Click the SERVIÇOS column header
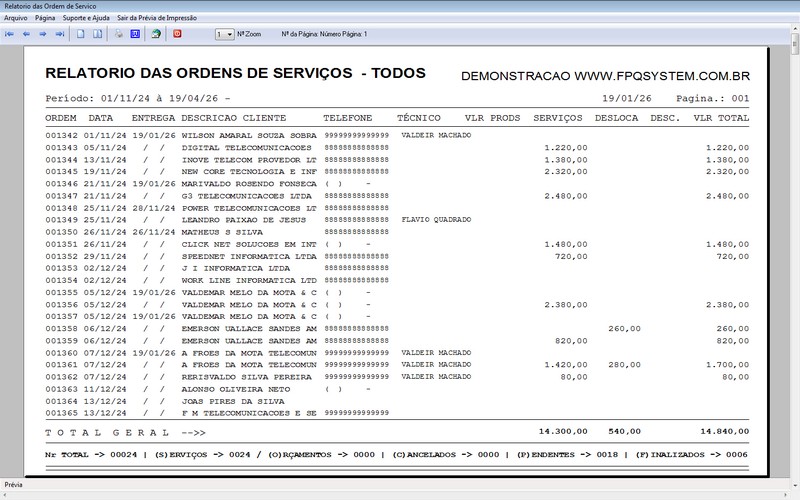Screen dimensions: 800x500 pos(558,118)
